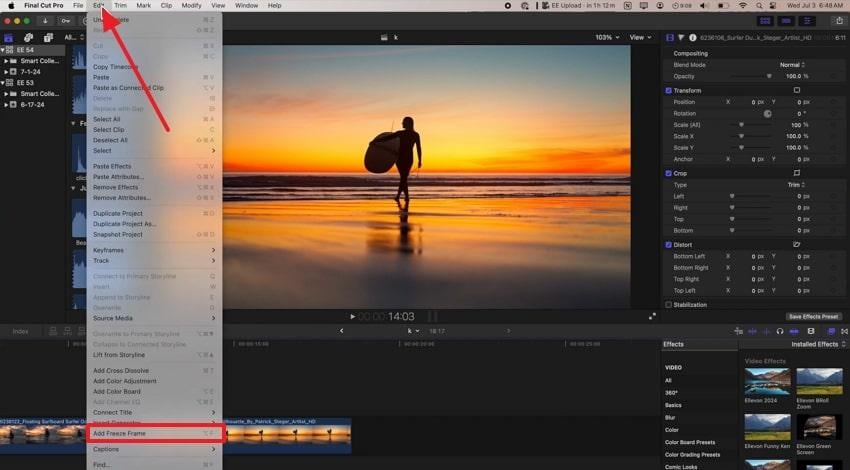The image size is (850, 470).
Task: Click the Play button under the viewer
Action: [x=352, y=316]
